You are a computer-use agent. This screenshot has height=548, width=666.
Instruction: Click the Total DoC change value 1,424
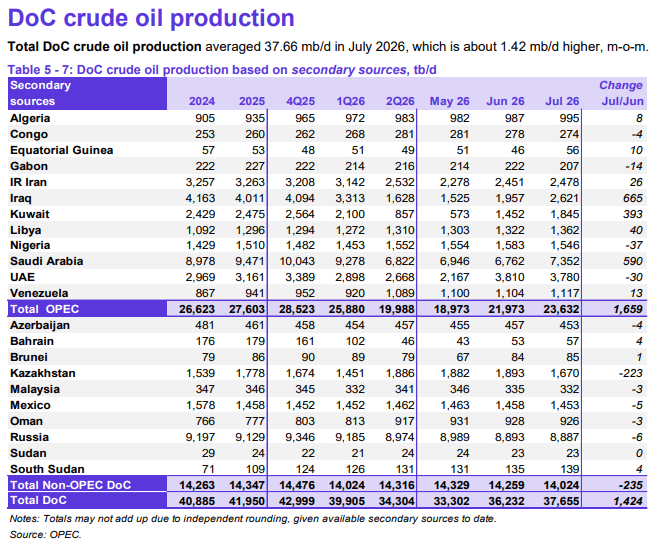(628, 501)
